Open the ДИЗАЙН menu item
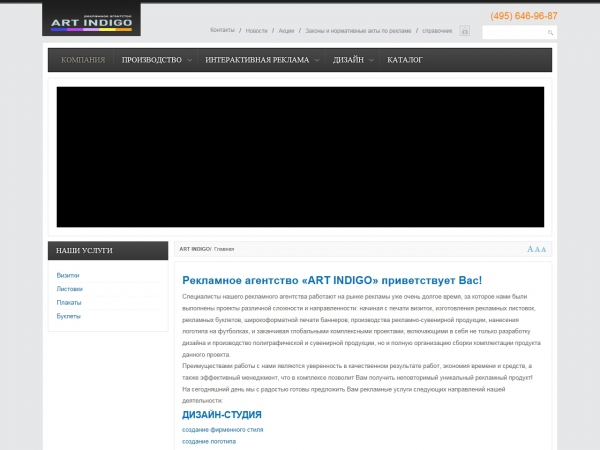Image resolution: width=600 pixels, height=450 pixels. [348, 60]
